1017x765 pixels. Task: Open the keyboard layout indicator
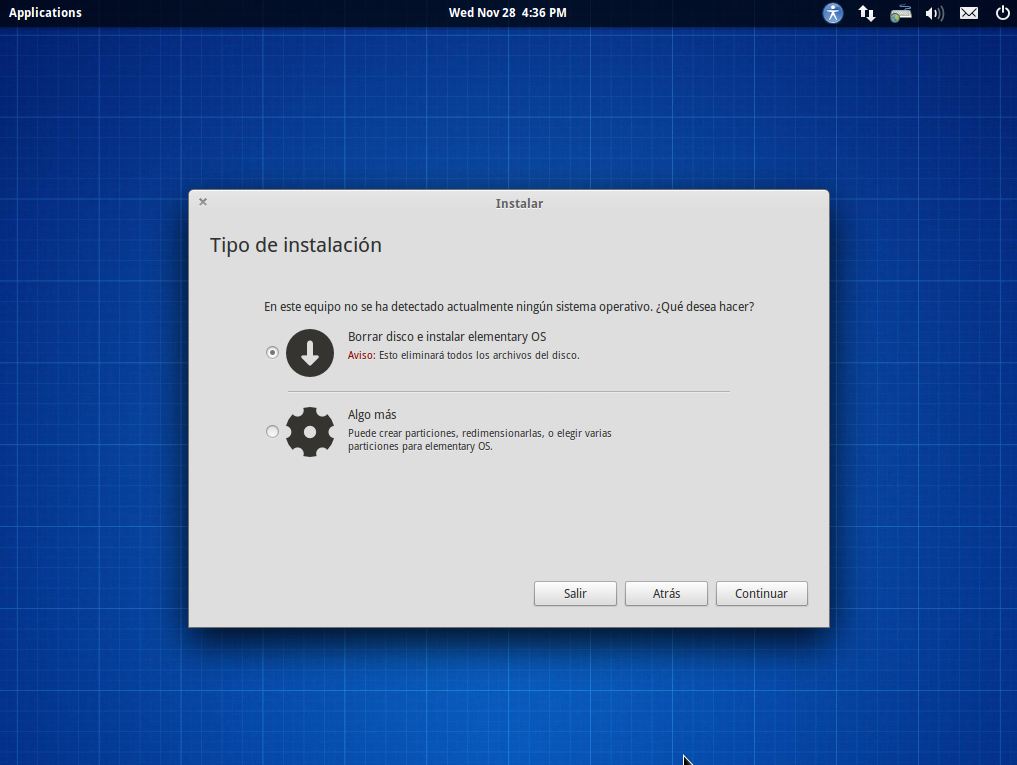[901, 13]
